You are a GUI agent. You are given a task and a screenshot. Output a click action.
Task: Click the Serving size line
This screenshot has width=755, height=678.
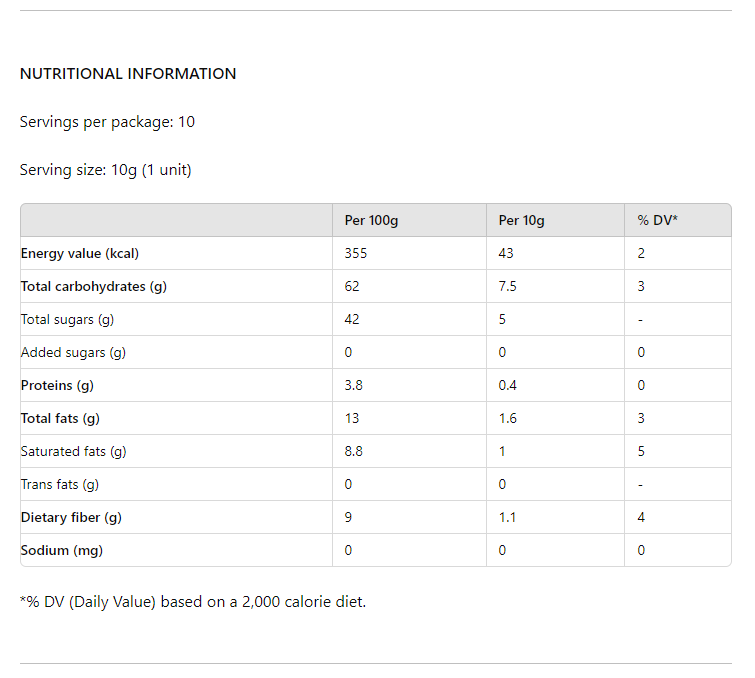point(105,170)
